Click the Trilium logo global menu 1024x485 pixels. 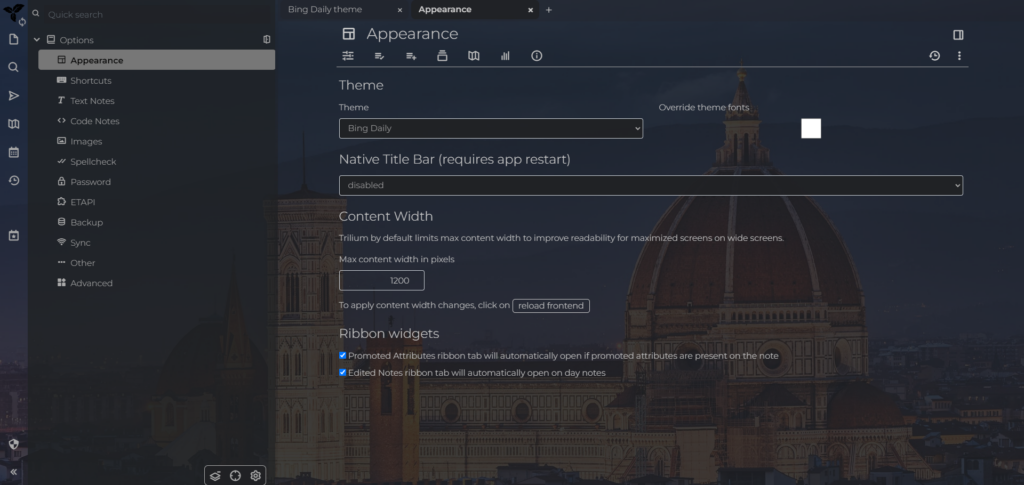(12, 10)
